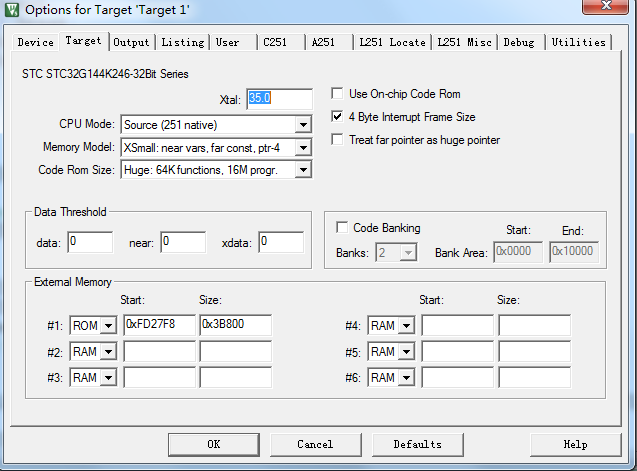This screenshot has width=637, height=471.
Task: Open external memory #1 type dropdown
Action: tap(108, 326)
